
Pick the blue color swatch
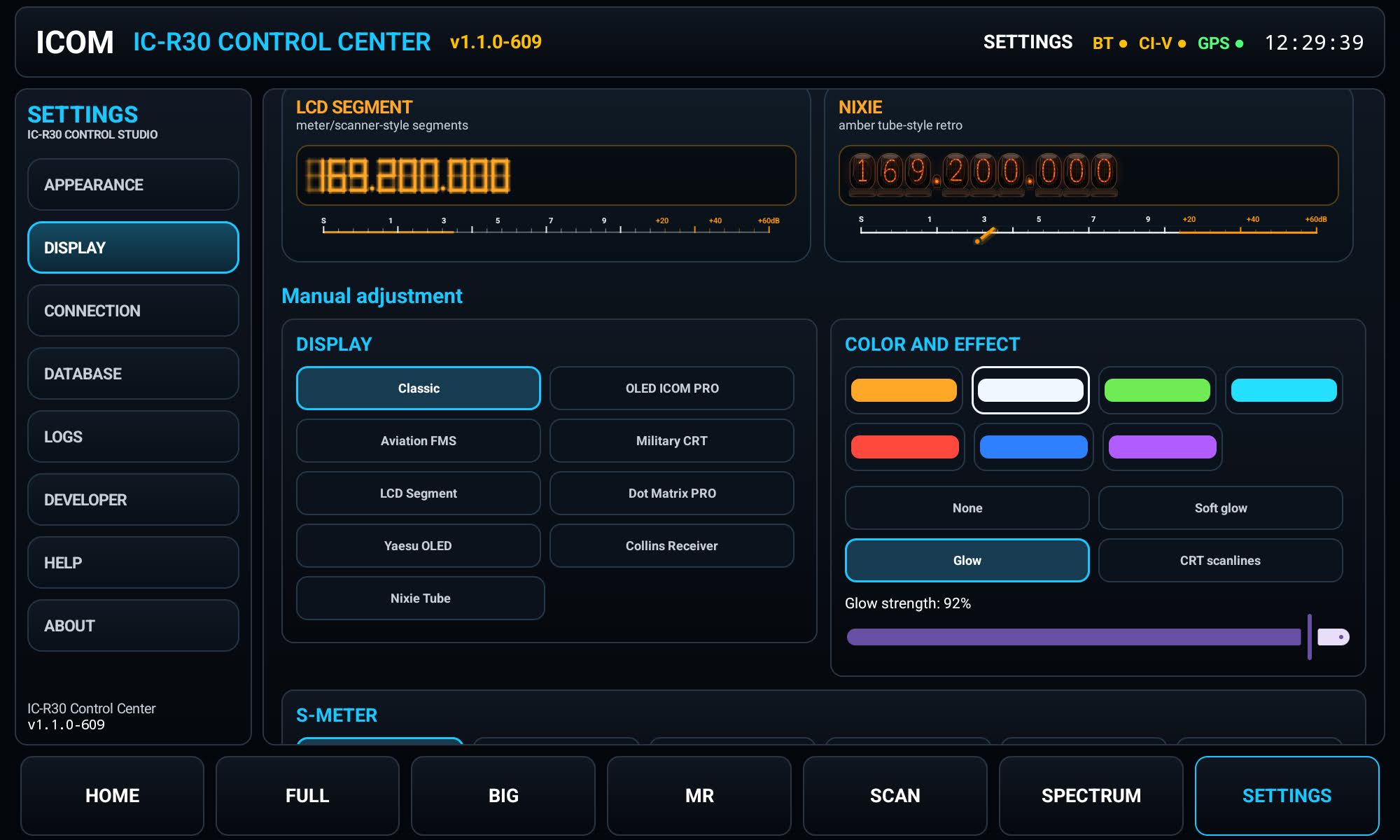pos(1034,447)
